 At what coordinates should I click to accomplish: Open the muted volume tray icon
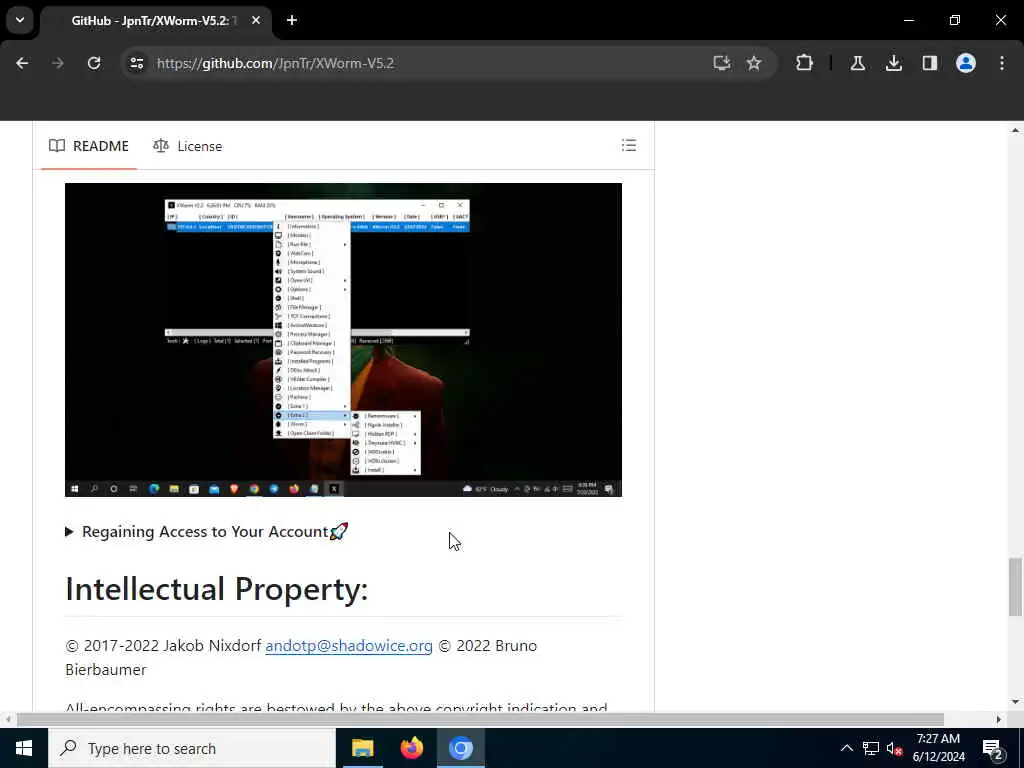coord(894,748)
